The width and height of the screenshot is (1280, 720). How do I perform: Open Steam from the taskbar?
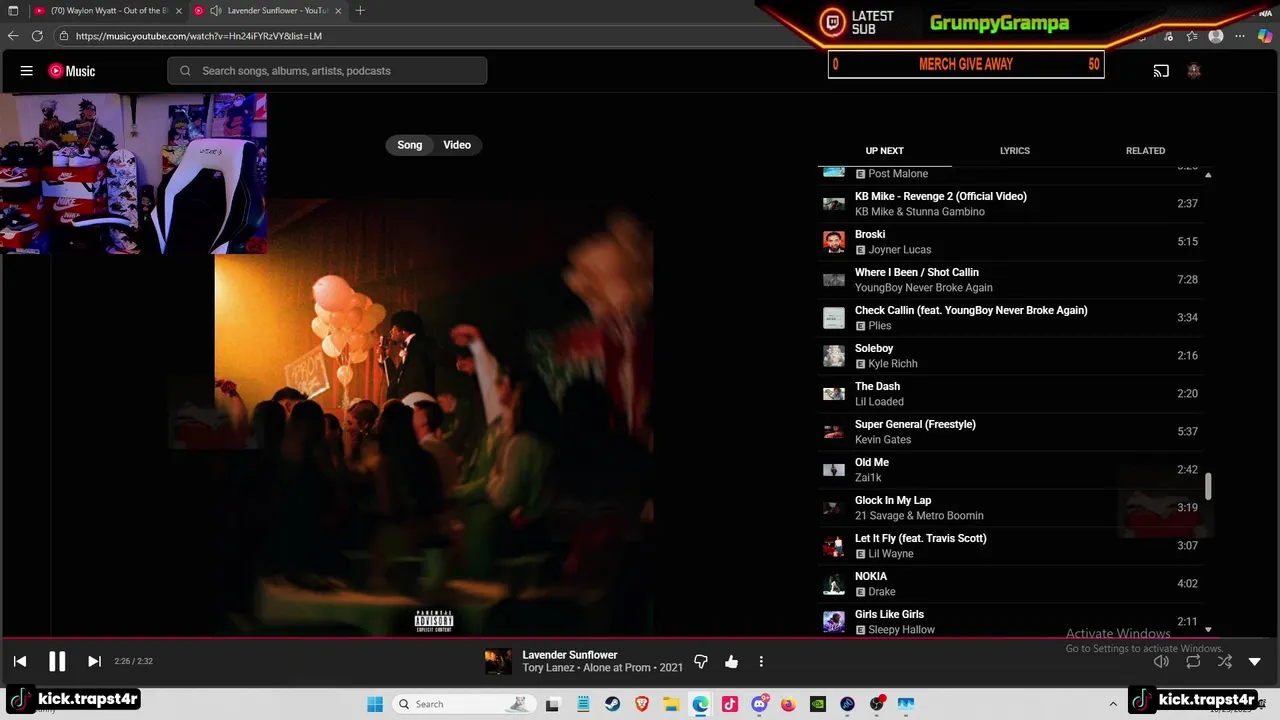coord(613,704)
